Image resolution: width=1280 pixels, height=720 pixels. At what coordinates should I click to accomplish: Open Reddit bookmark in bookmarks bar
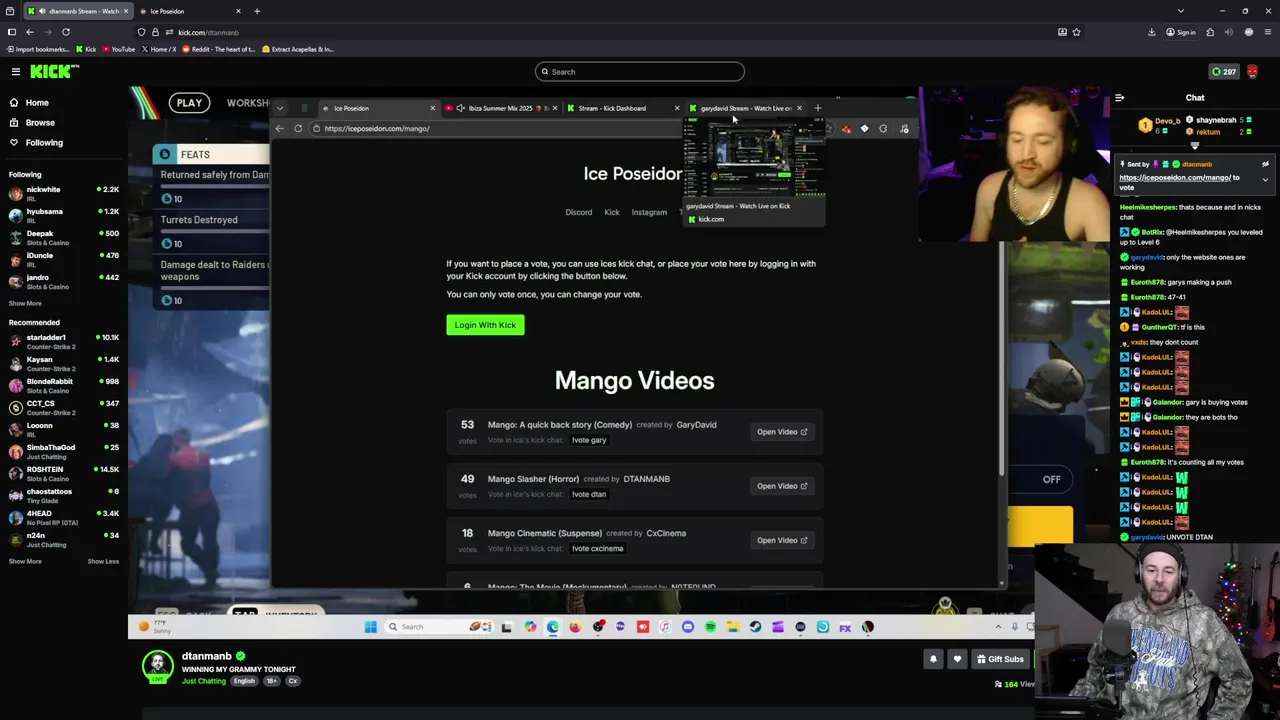tap(218, 49)
